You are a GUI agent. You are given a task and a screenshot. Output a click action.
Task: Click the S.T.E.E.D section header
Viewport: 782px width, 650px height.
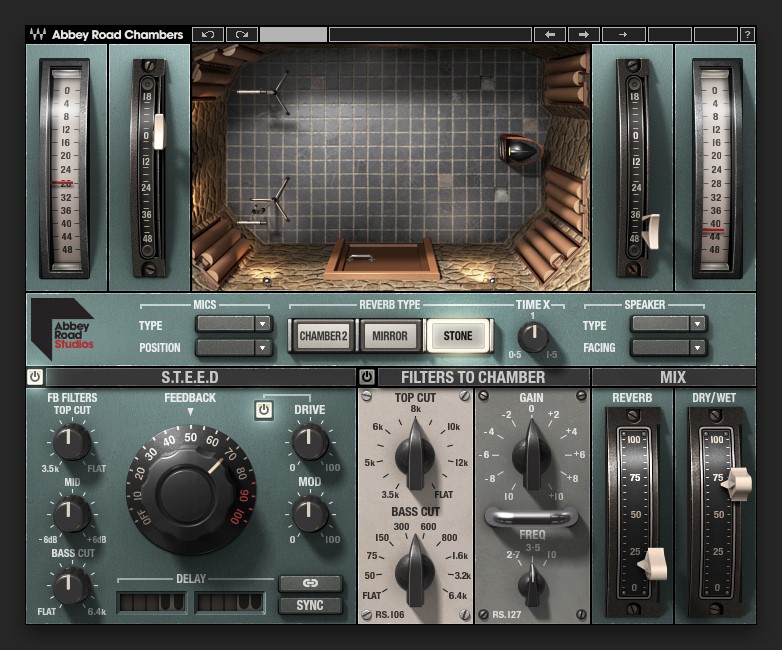point(190,377)
